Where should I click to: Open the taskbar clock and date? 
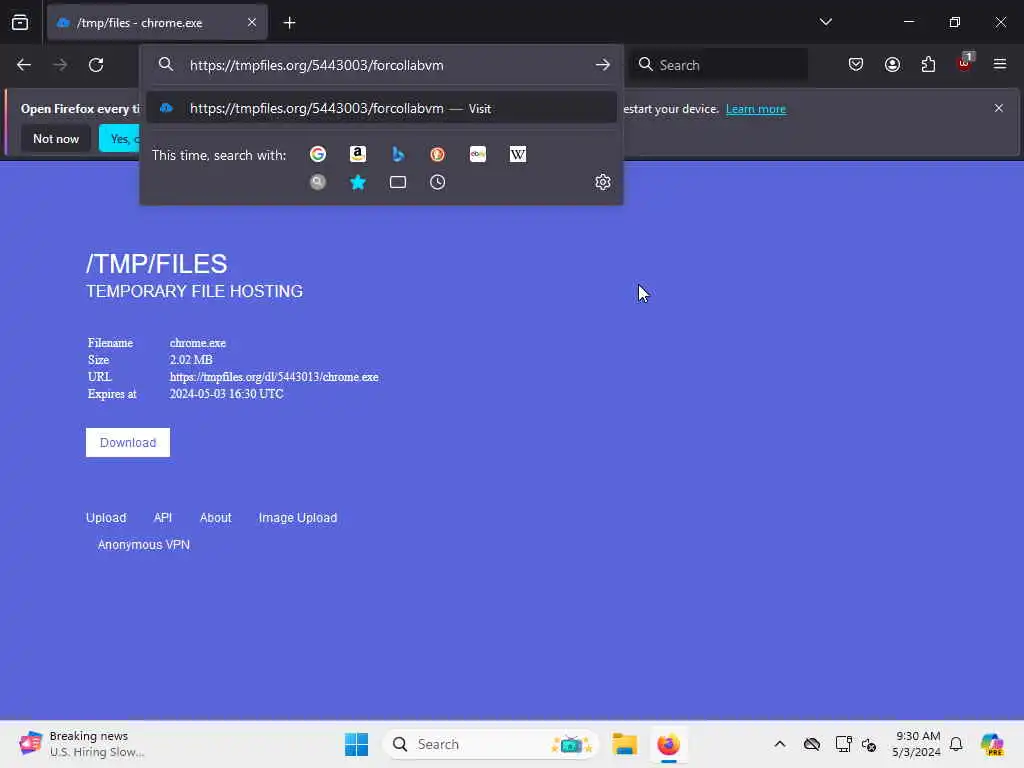pos(916,744)
